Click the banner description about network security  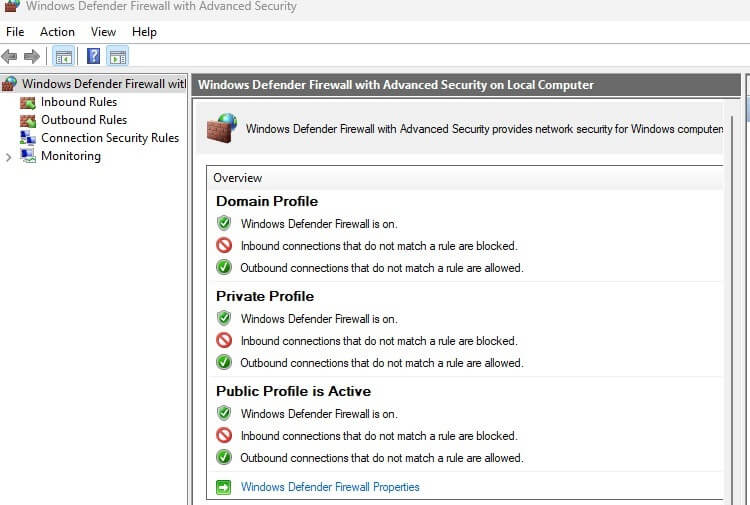click(484, 129)
